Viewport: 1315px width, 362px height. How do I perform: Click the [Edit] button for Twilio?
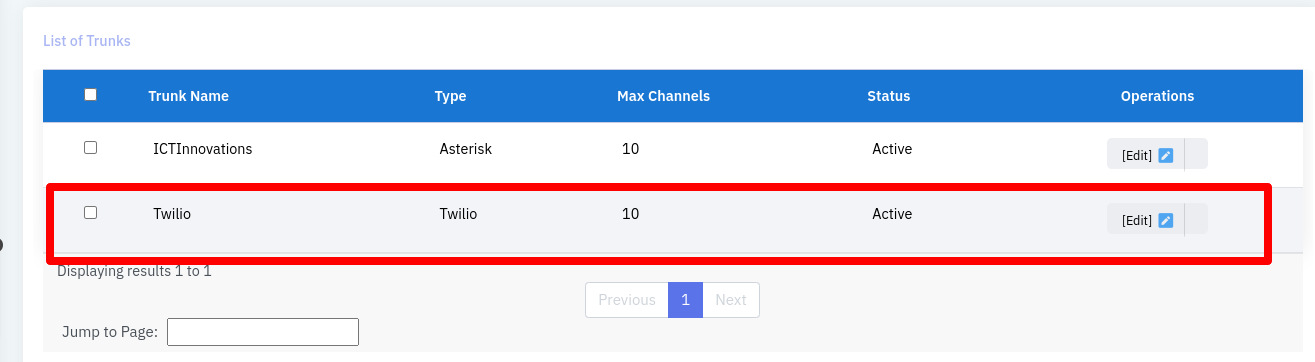[1146, 219]
